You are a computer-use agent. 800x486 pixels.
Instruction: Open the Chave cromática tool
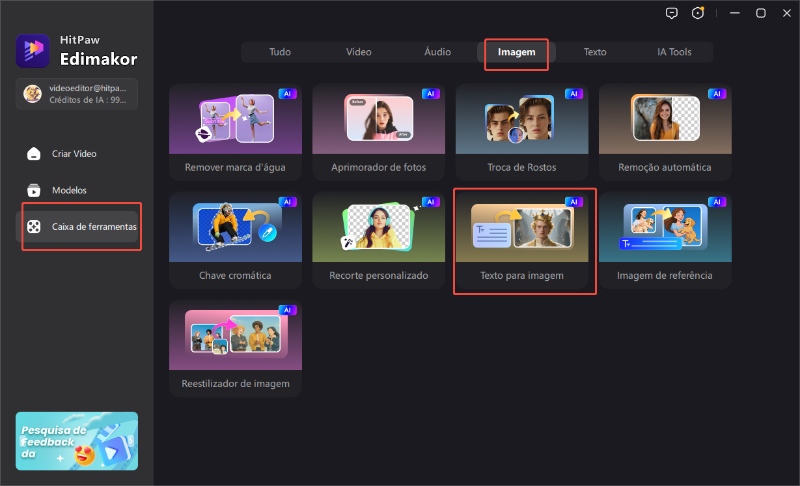tap(235, 241)
